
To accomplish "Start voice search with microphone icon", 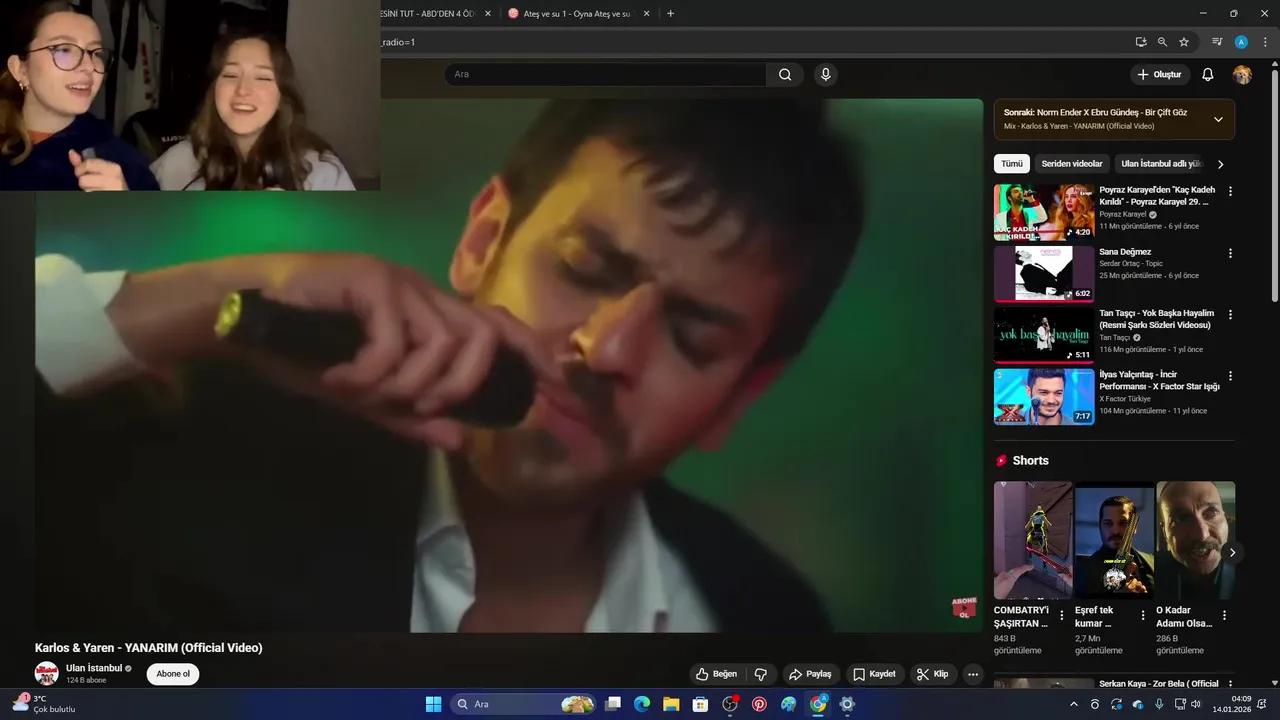I will (x=825, y=74).
